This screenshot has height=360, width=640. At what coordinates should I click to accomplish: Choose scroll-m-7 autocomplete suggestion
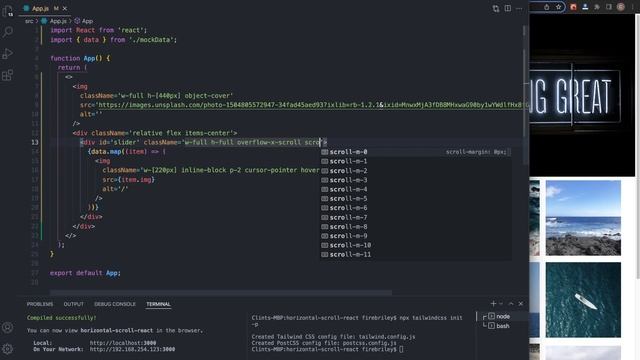pyautogui.click(x=416, y=217)
